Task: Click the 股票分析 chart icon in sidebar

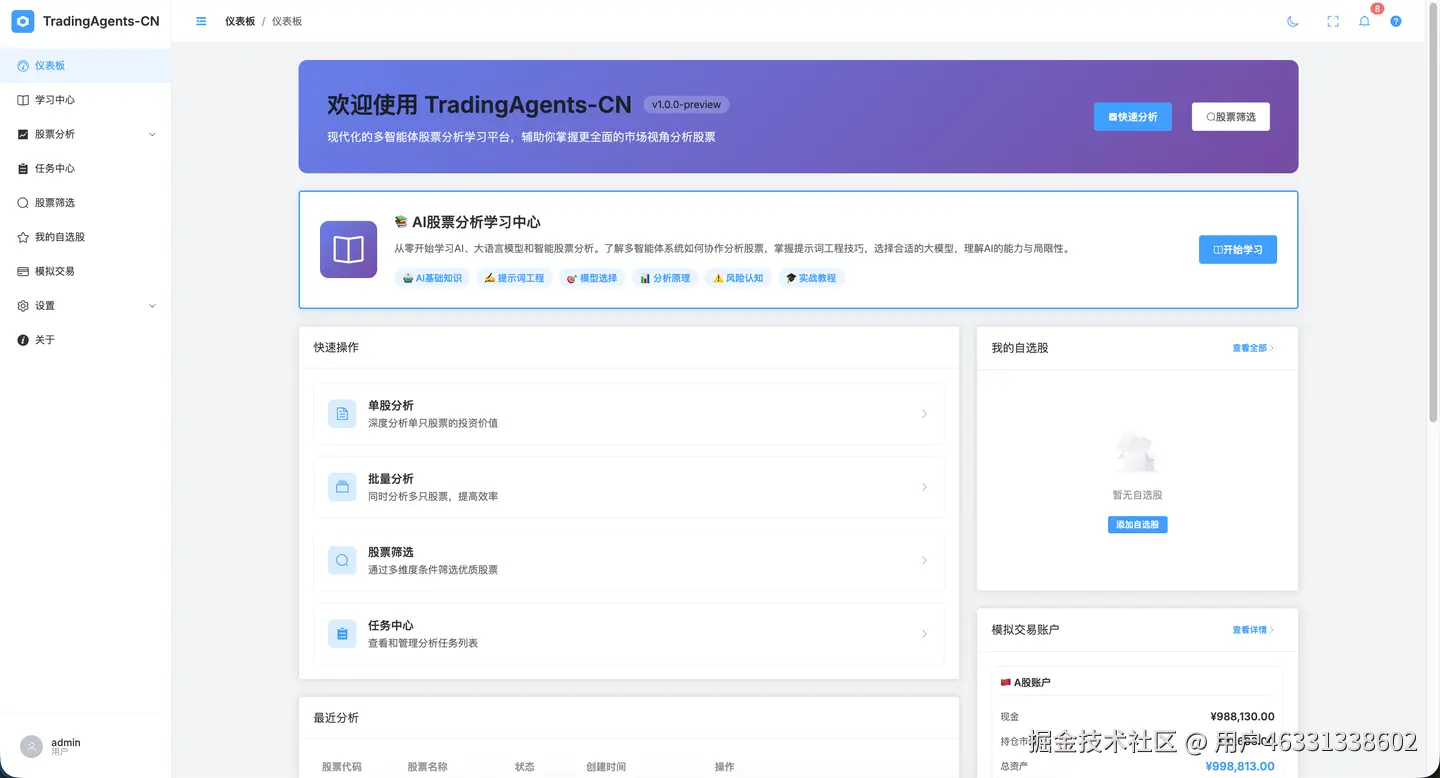Action: [23, 134]
